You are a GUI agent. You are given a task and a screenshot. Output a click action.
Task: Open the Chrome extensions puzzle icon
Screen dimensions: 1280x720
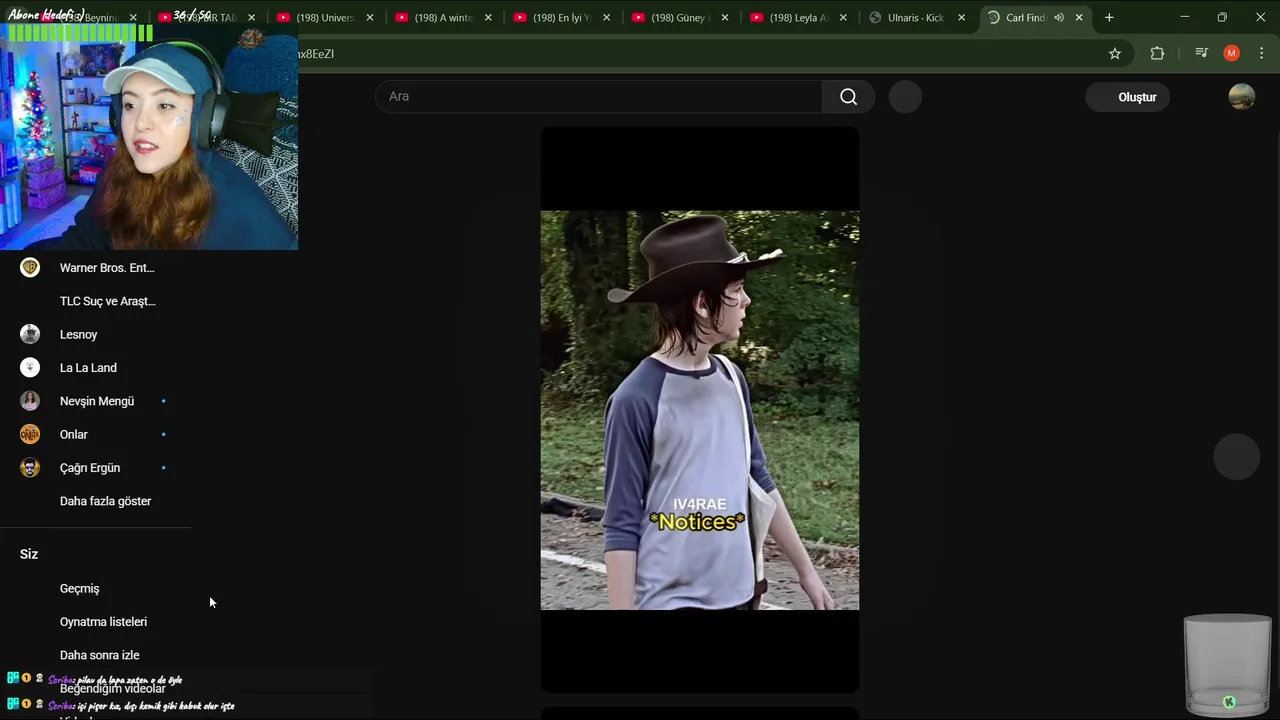click(x=1157, y=54)
